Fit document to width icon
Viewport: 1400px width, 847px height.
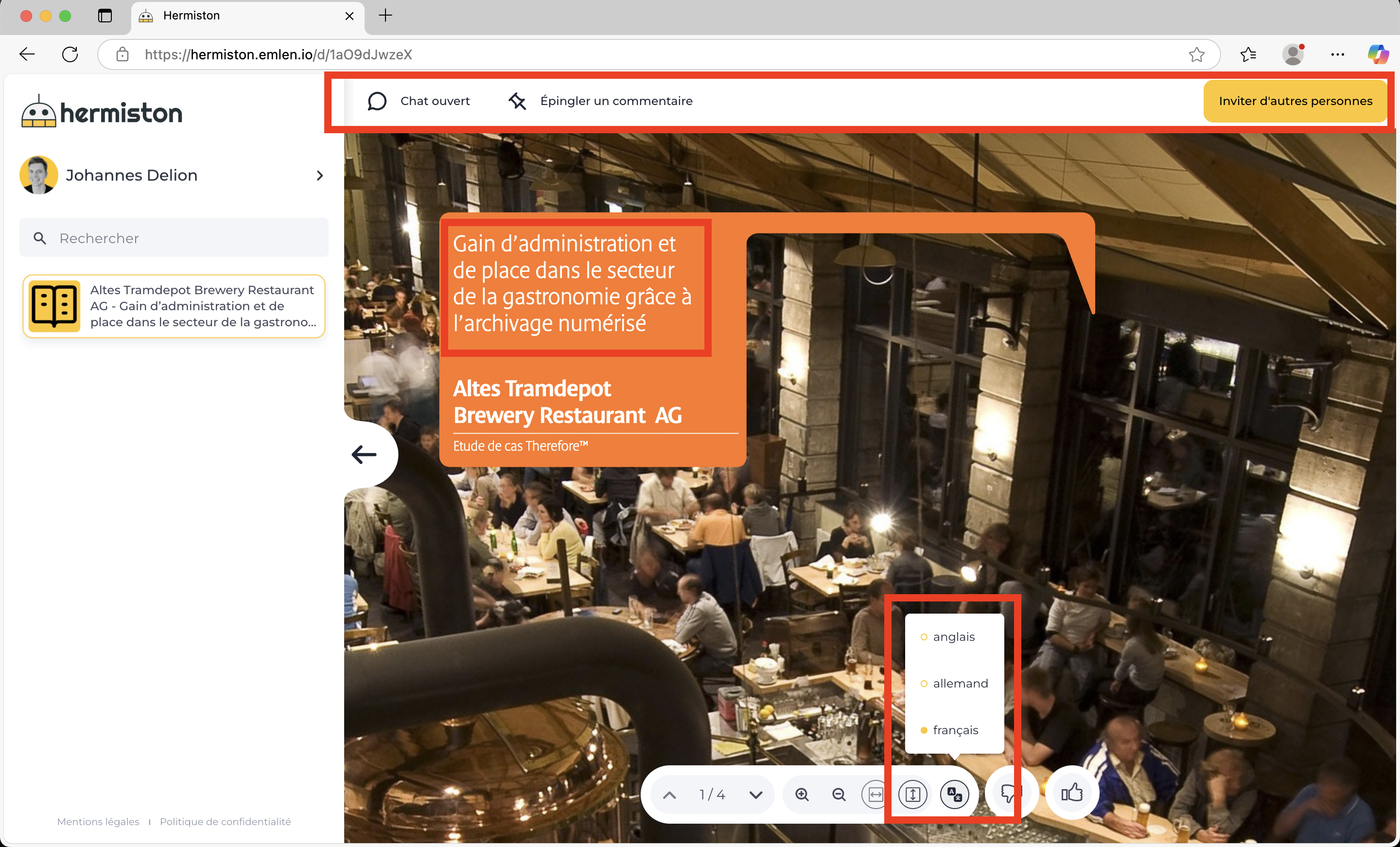click(875, 794)
